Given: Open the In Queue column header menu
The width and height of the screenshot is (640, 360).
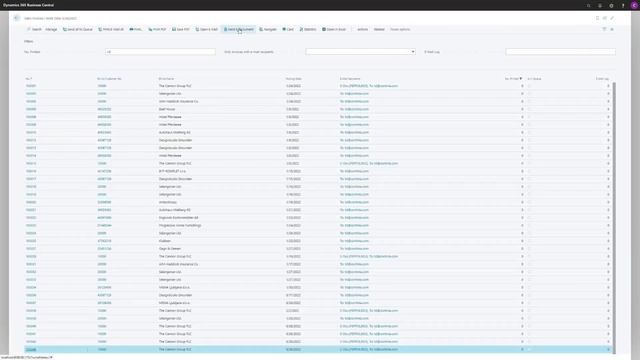Looking at the screenshot, I should pyautogui.click(x=534, y=79).
